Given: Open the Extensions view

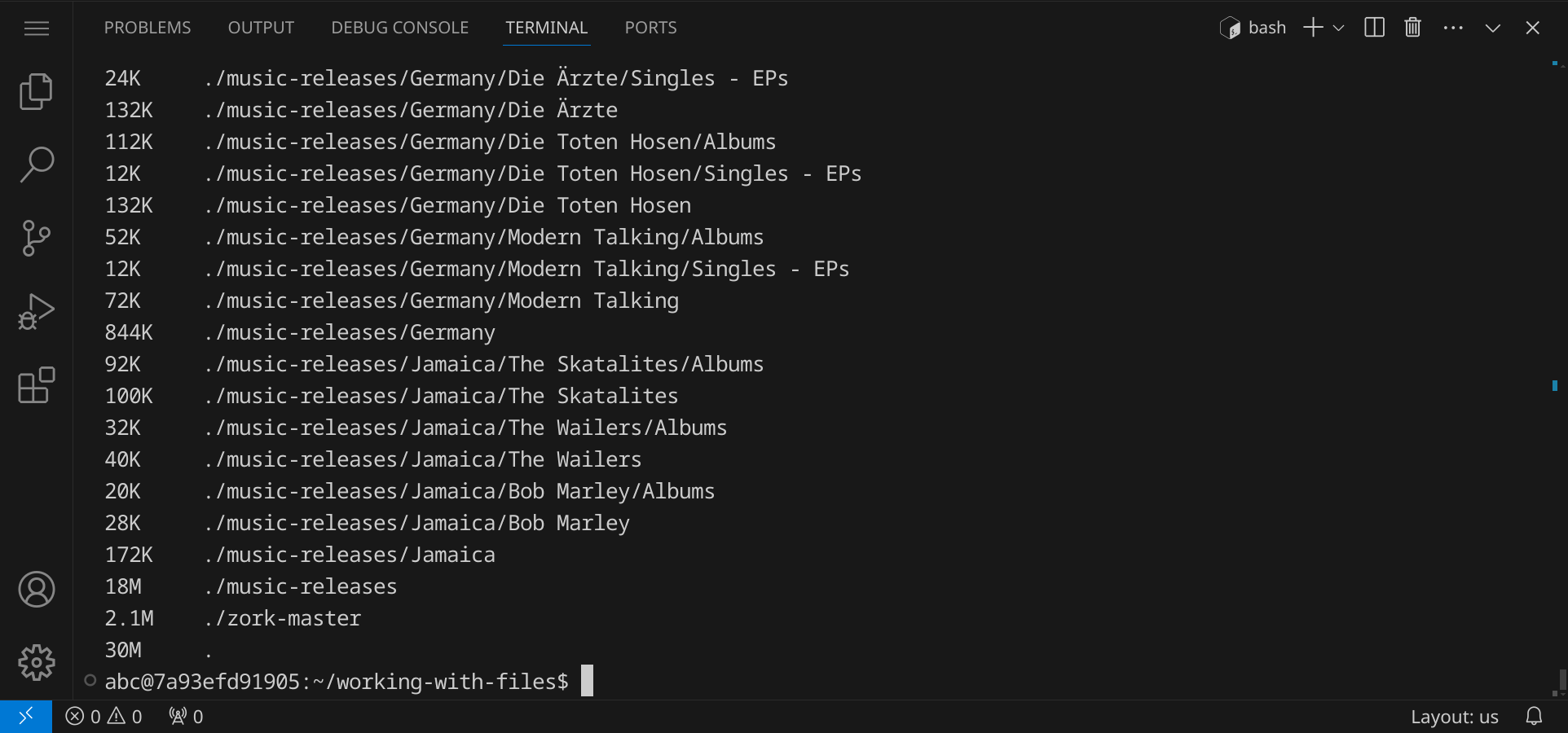Looking at the screenshot, I should pos(36,385).
